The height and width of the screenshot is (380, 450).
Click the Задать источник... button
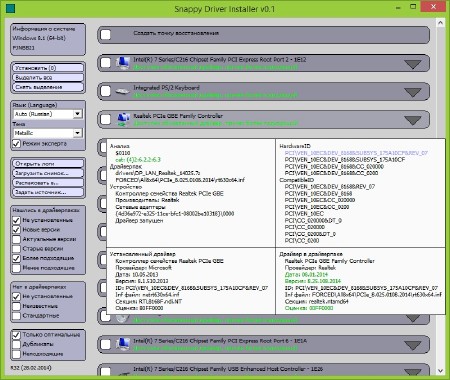[x=48, y=192]
